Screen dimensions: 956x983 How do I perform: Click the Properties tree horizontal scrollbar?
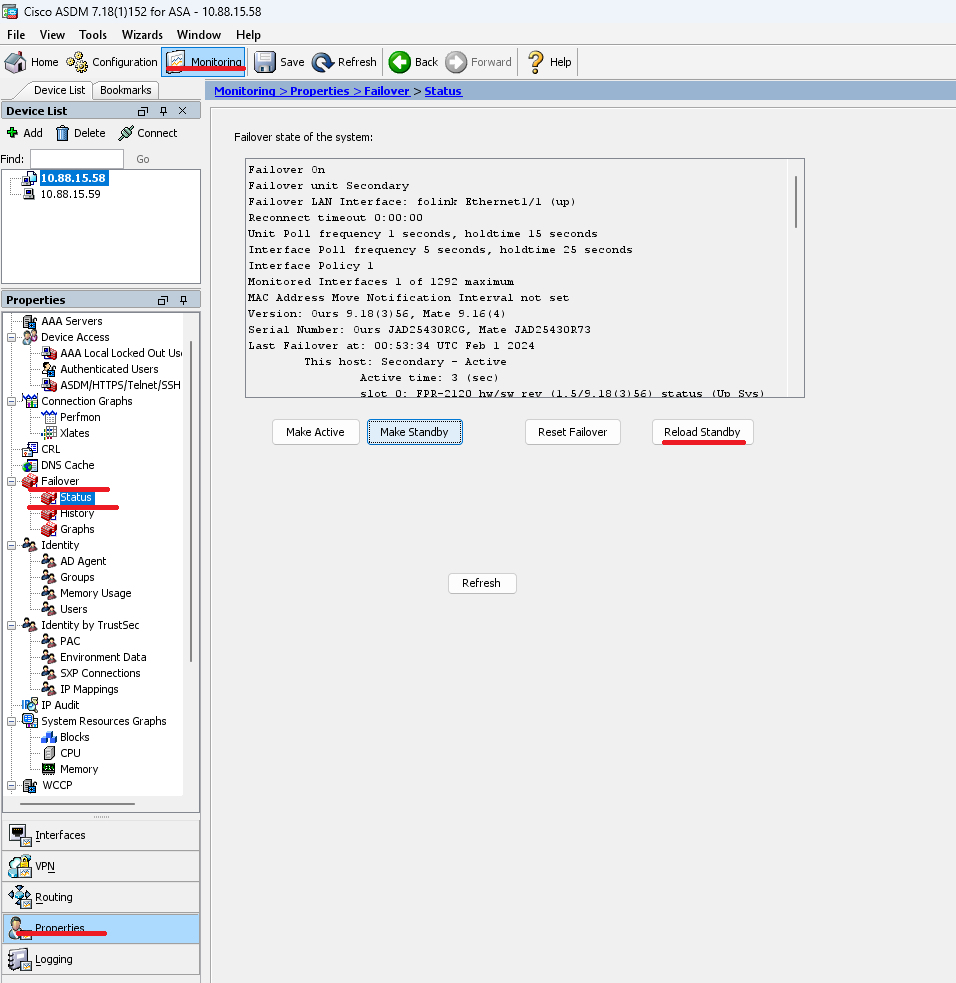point(77,804)
